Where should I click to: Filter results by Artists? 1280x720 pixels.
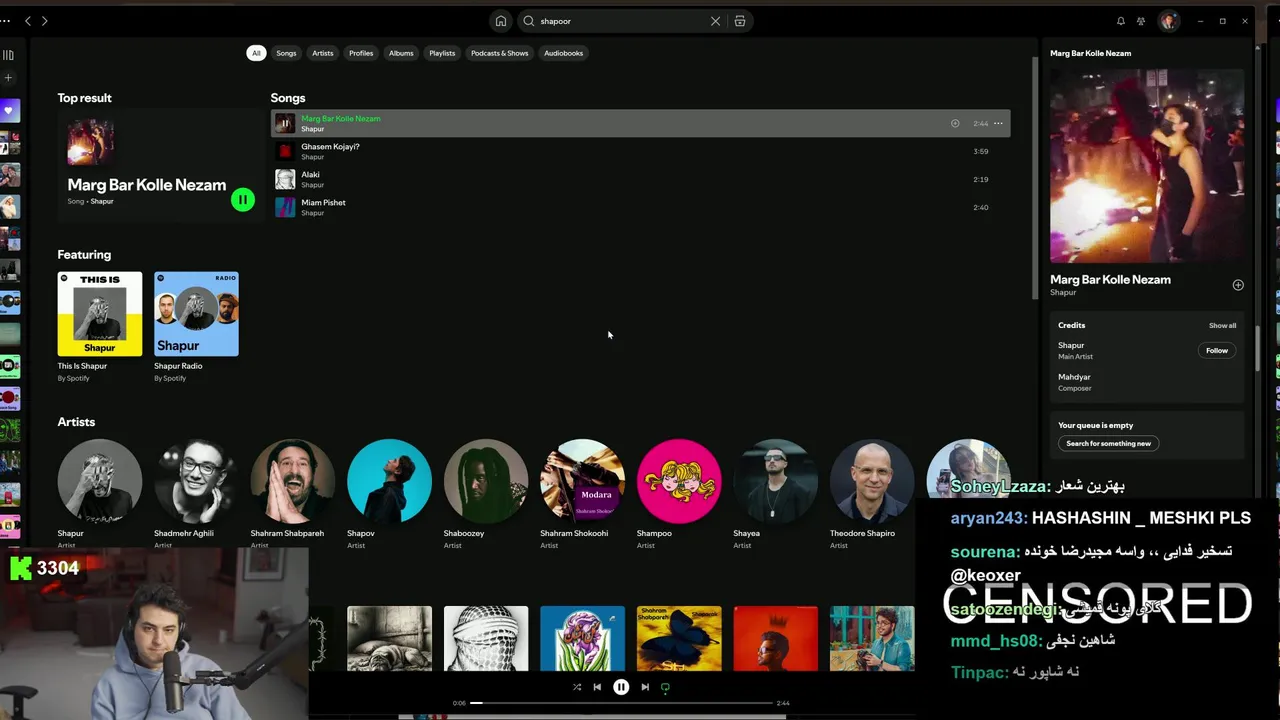(x=322, y=53)
